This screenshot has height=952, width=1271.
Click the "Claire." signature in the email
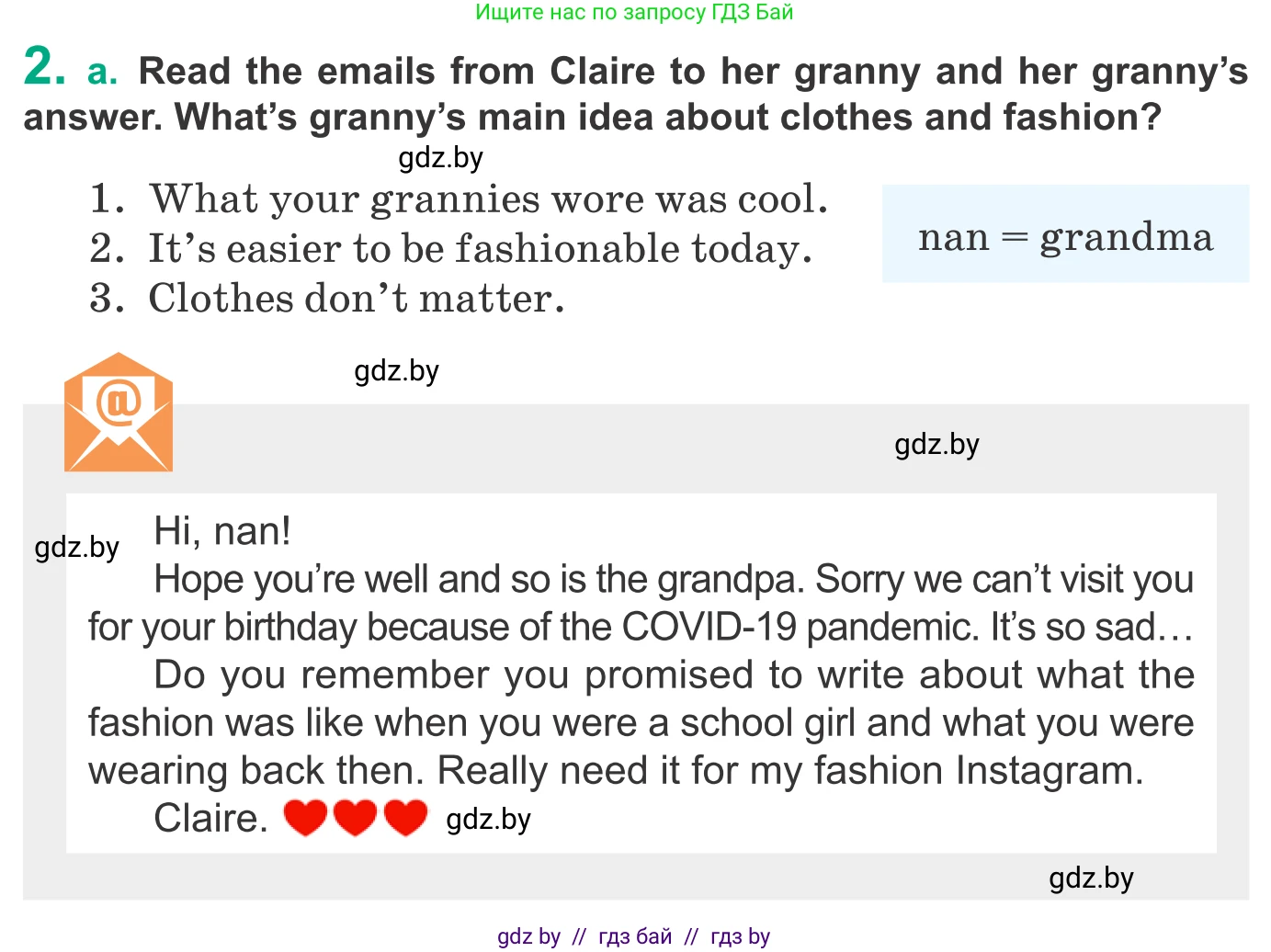point(210,818)
